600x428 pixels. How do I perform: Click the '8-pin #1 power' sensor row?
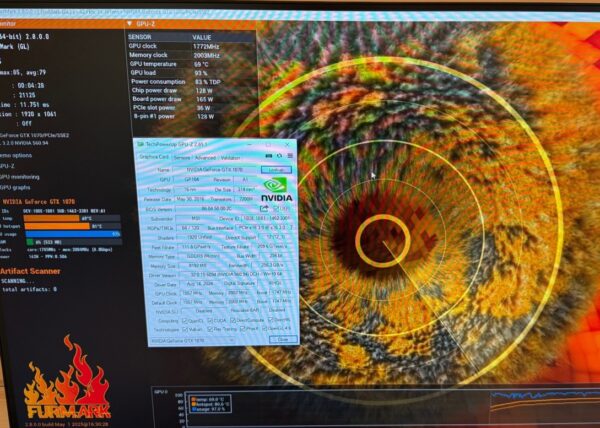[195, 116]
